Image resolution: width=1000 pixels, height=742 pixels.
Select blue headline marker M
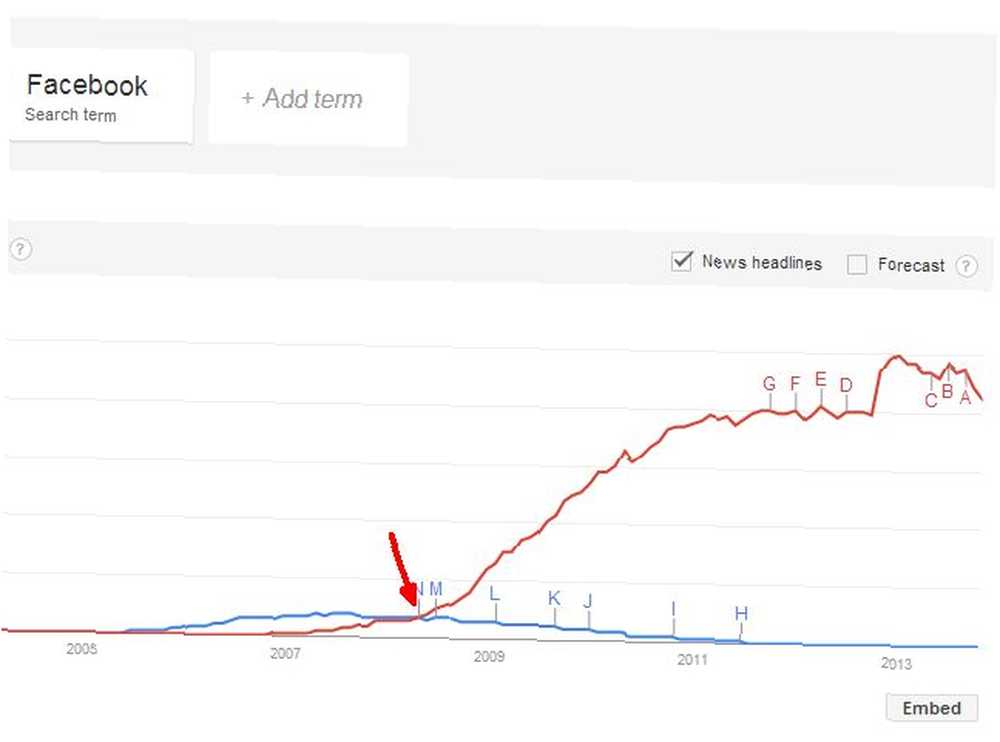point(436,588)
